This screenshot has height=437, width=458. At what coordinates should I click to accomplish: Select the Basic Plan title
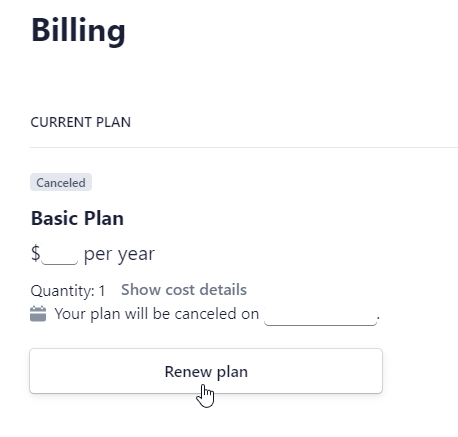click(77, 218)
